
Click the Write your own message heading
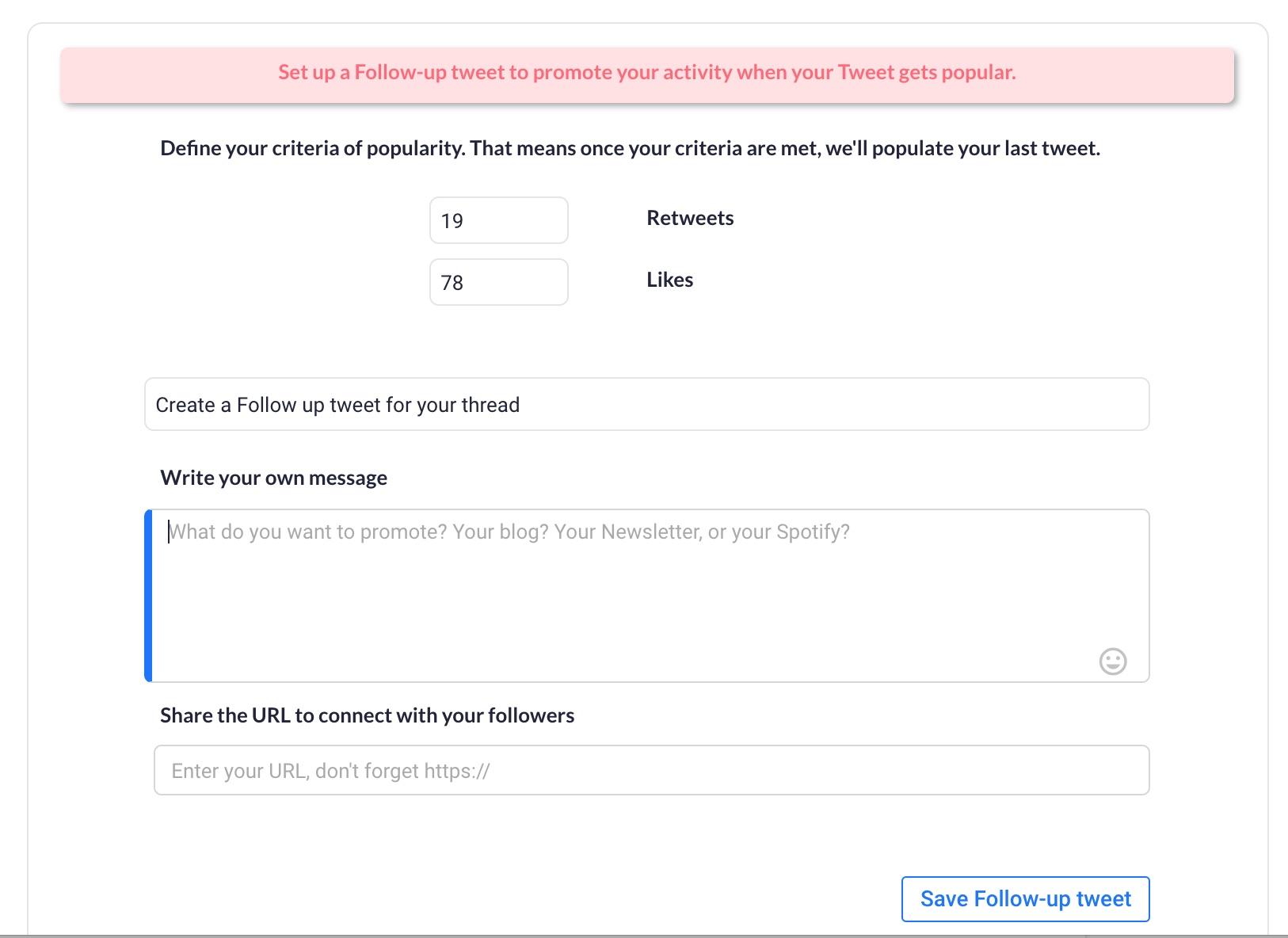pyautogui.click(x=274, y=478)
